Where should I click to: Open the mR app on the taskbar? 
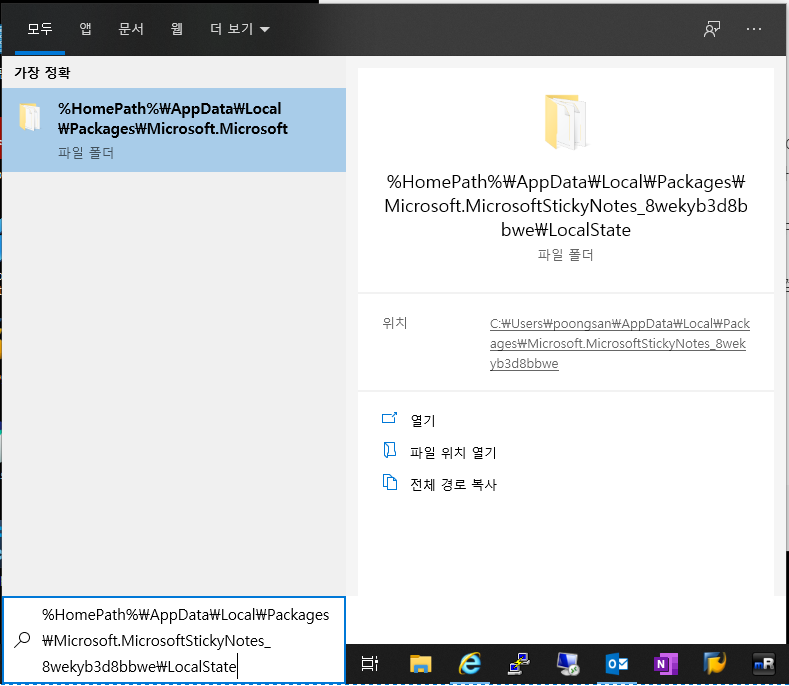(763, 664)
